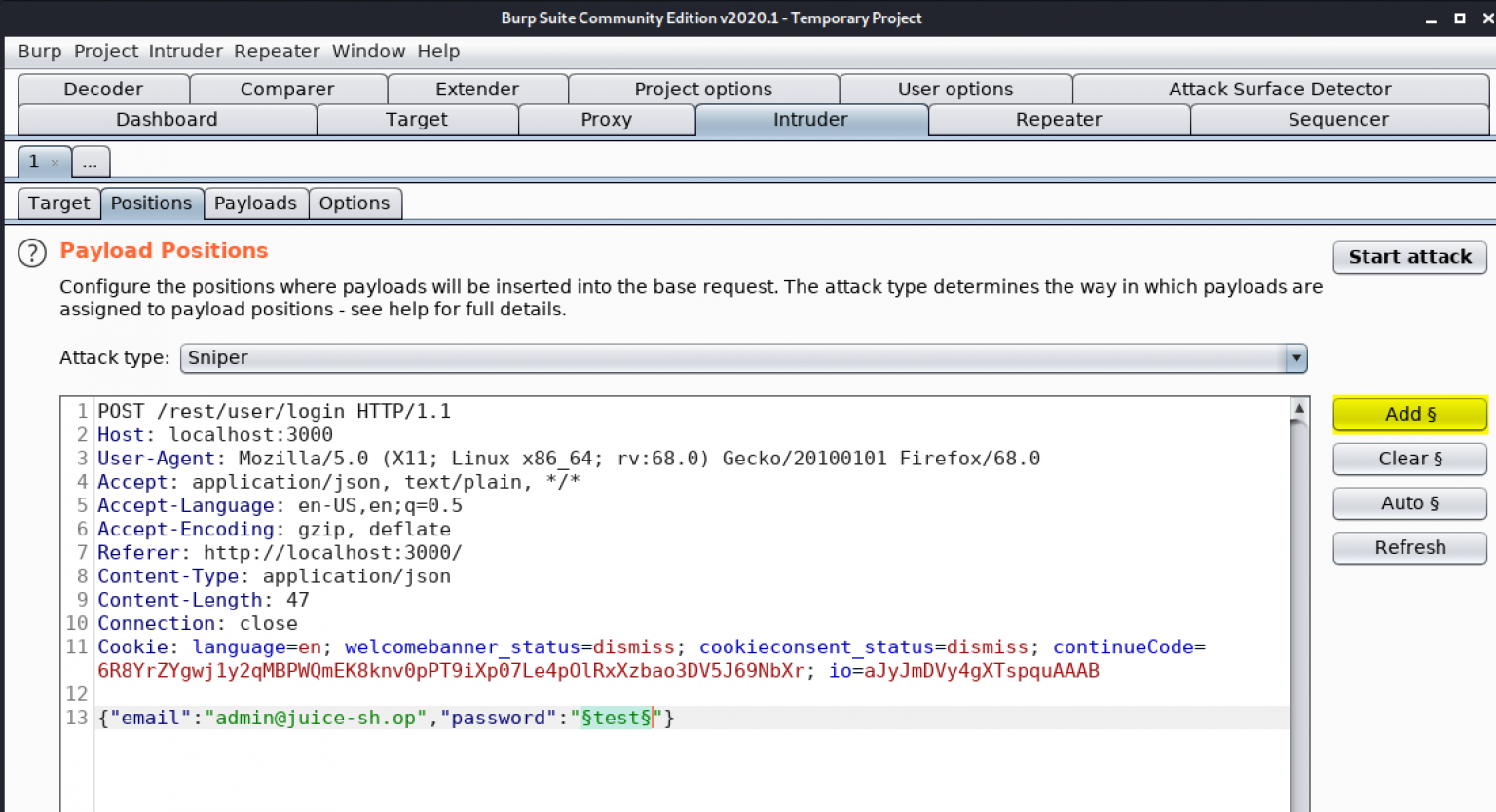Switch to the Payloads tab
Image resolution: width=1496 pixels, height=812 pixels.
pos(255,203)
